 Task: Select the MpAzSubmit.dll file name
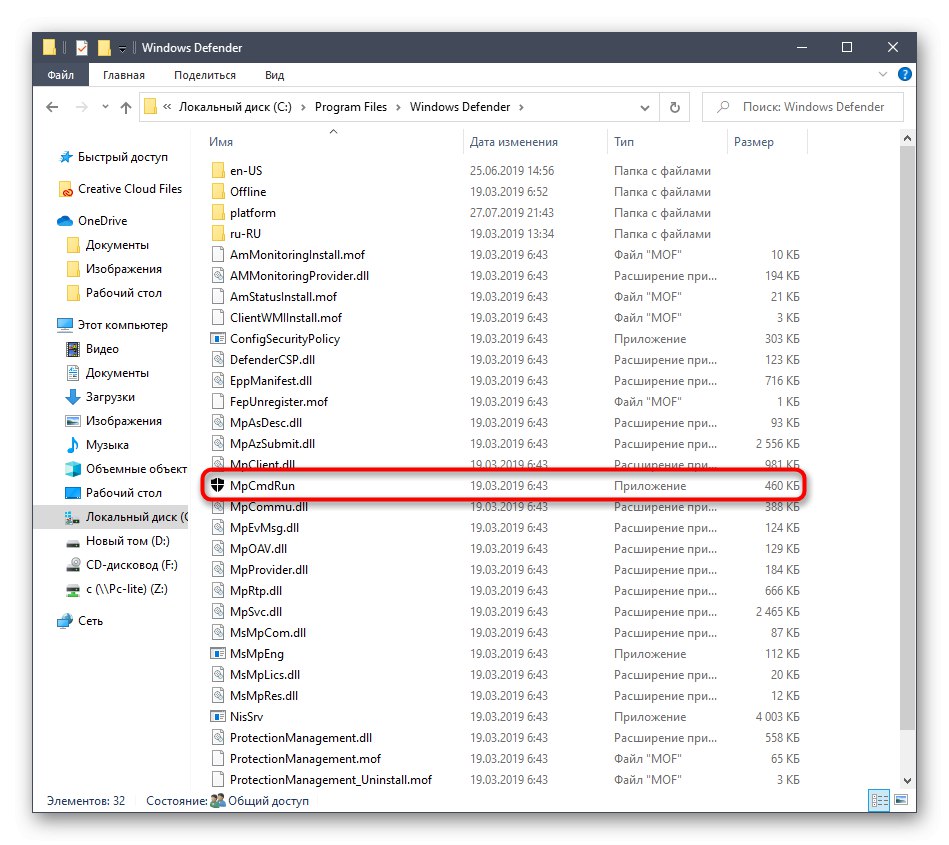coord(272,444)
